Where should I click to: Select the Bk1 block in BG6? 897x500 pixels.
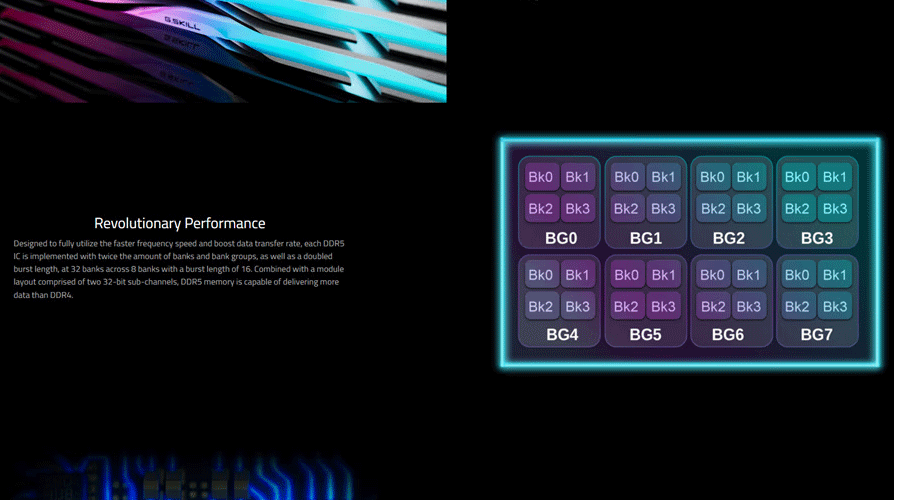749,275
